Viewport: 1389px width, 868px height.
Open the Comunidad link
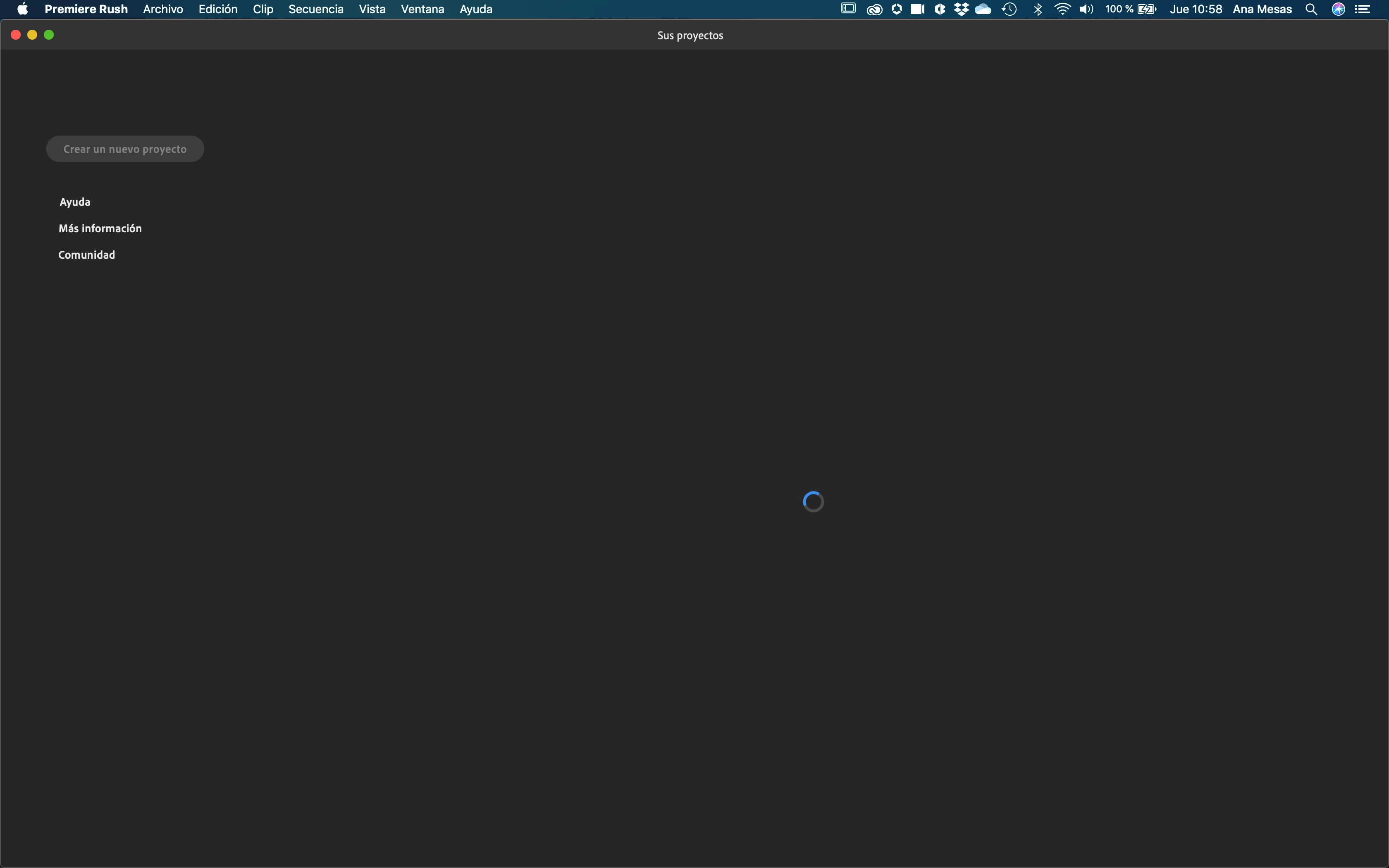[87, 255]
